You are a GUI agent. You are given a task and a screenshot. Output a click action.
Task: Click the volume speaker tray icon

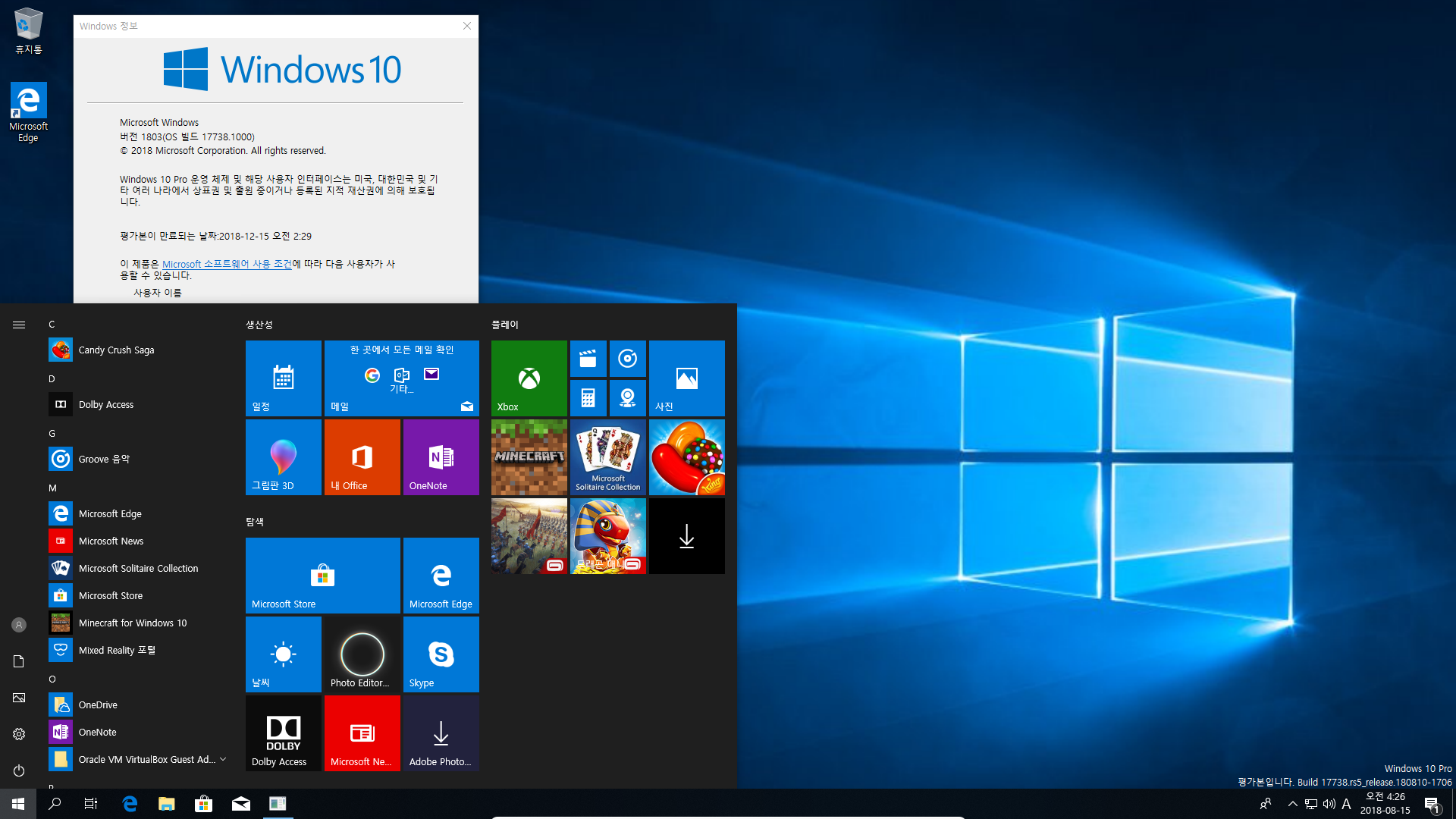point(1329,804)
